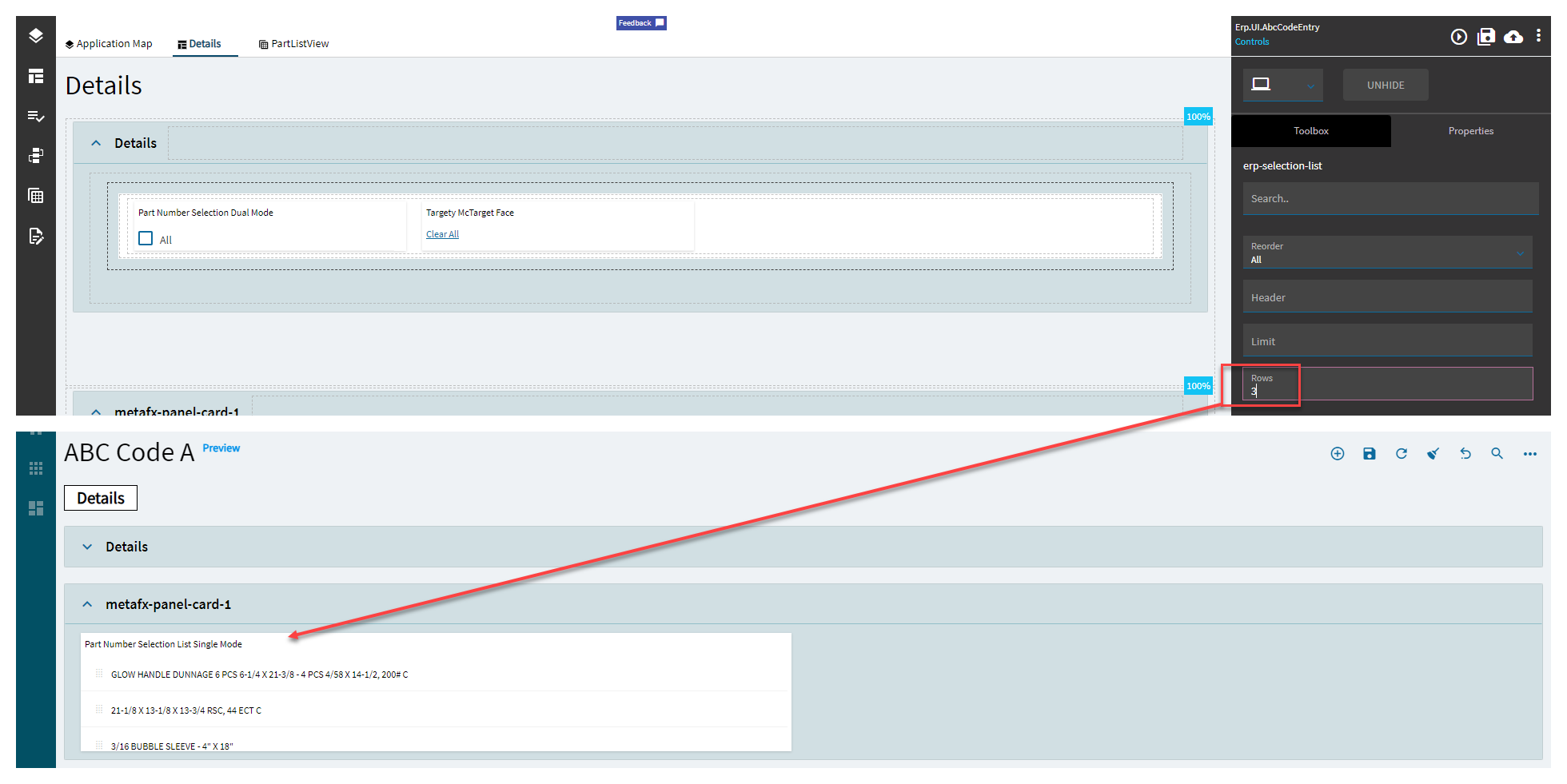Image resolution: width=1567 pixels, height=784 pixels.
Task: Click the lower 100% width badge
Action: pyautogui.click(x=1198, y=386)
